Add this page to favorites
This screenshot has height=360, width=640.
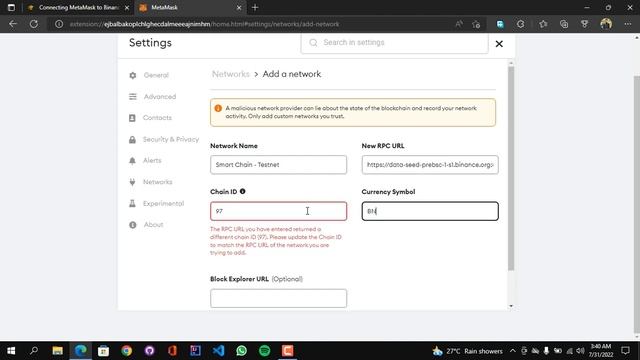pyautogui.click(x=476, y=24)
